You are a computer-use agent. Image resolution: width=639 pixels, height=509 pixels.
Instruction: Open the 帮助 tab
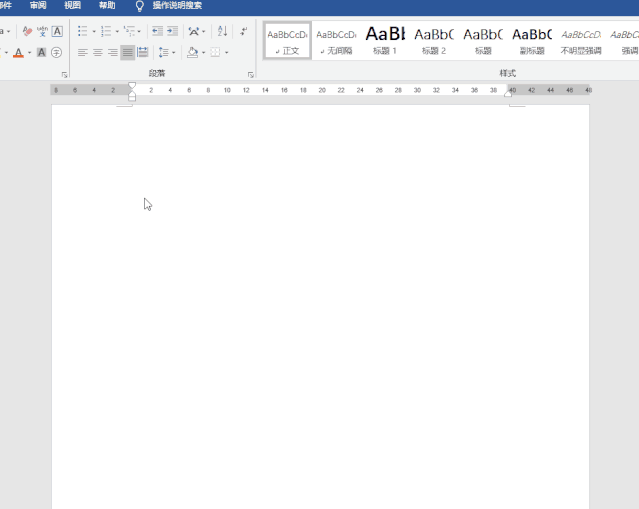point(107,6)
